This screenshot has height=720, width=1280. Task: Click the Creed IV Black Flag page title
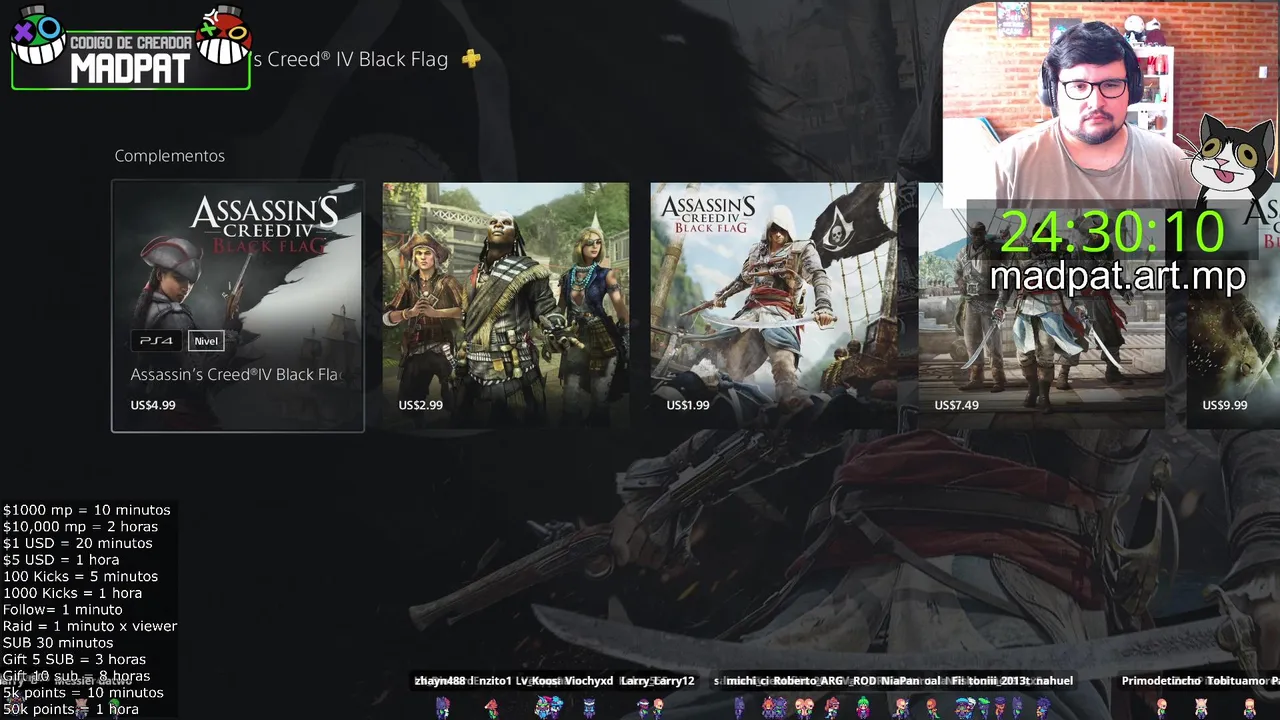tap(350, 59)
